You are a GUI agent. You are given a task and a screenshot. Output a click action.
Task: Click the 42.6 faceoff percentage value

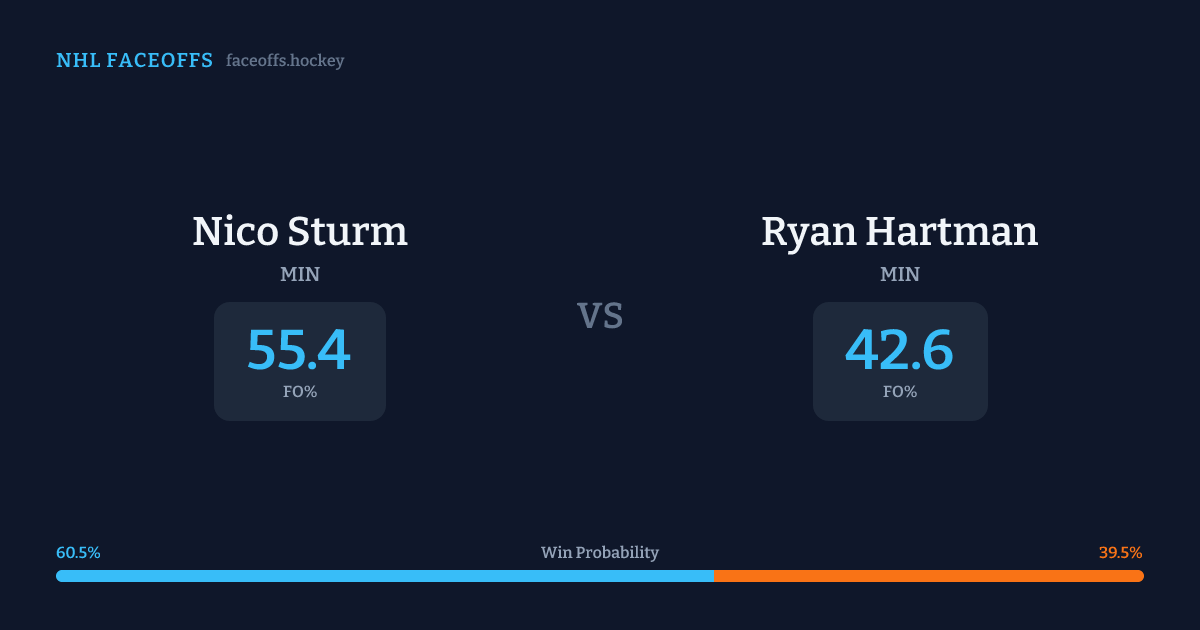point(899,349)
